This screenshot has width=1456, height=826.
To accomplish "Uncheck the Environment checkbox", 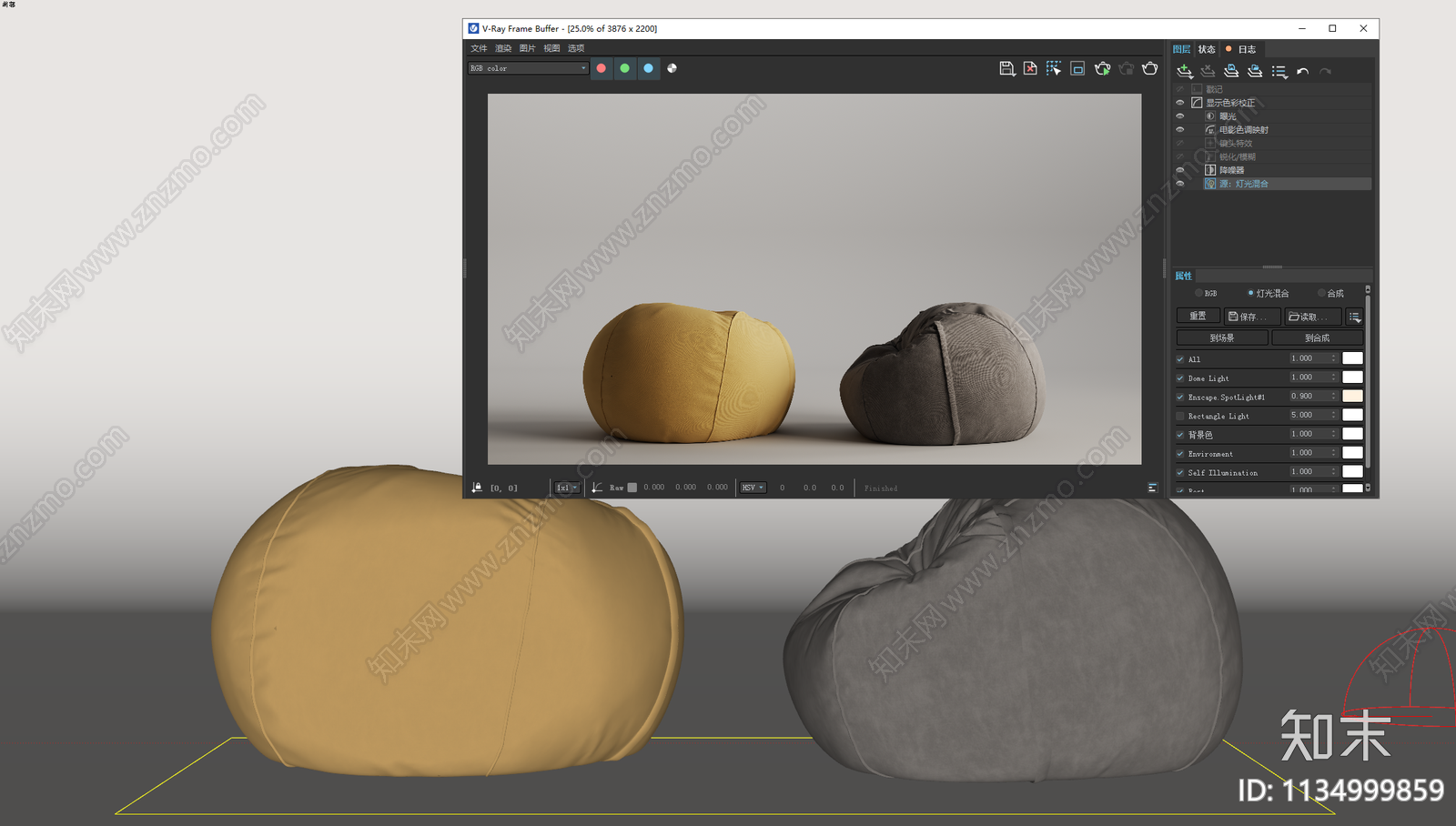I will pyautogui.click(x=1180, y=454).
